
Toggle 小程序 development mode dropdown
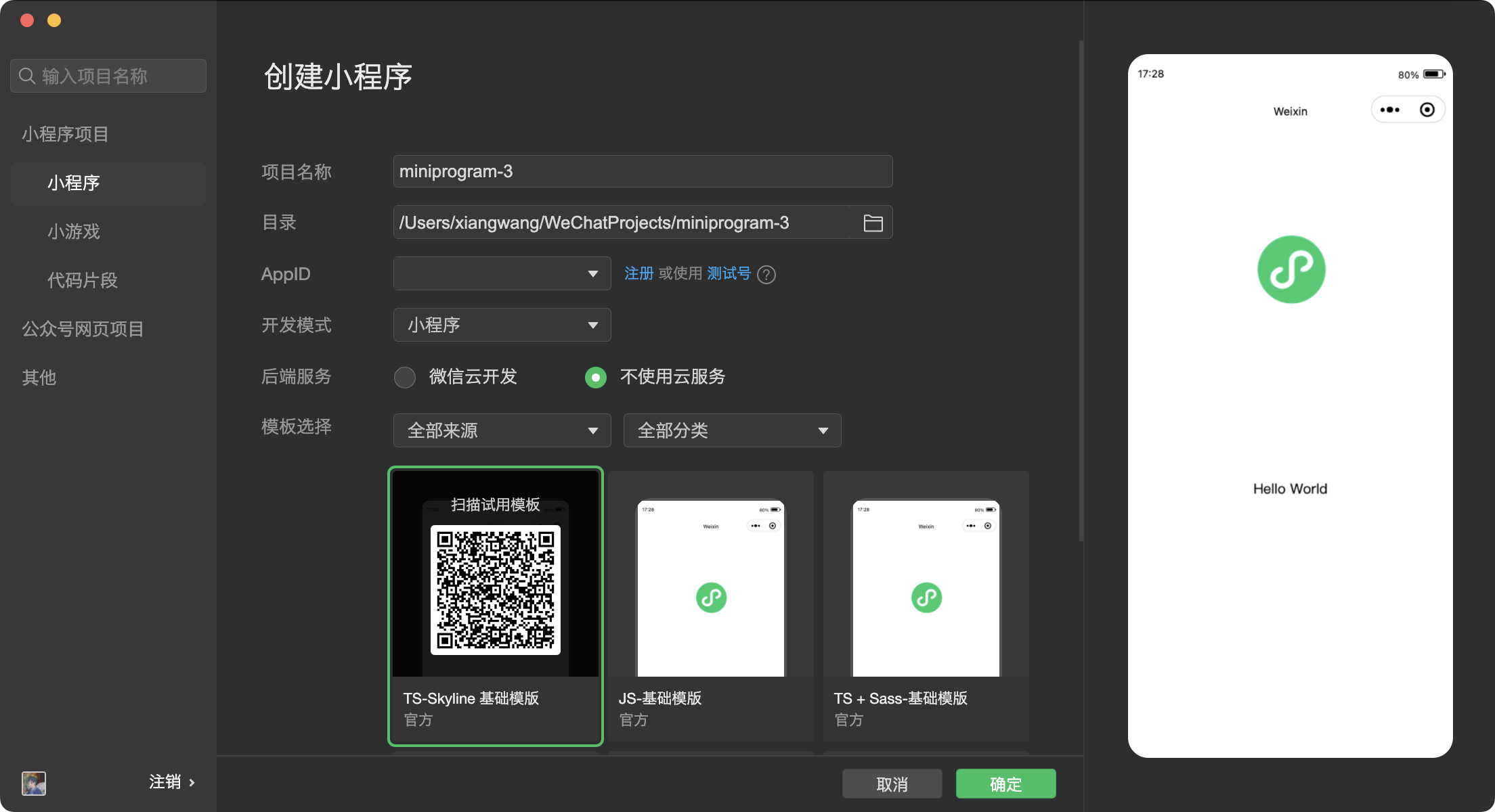point(500,324)
